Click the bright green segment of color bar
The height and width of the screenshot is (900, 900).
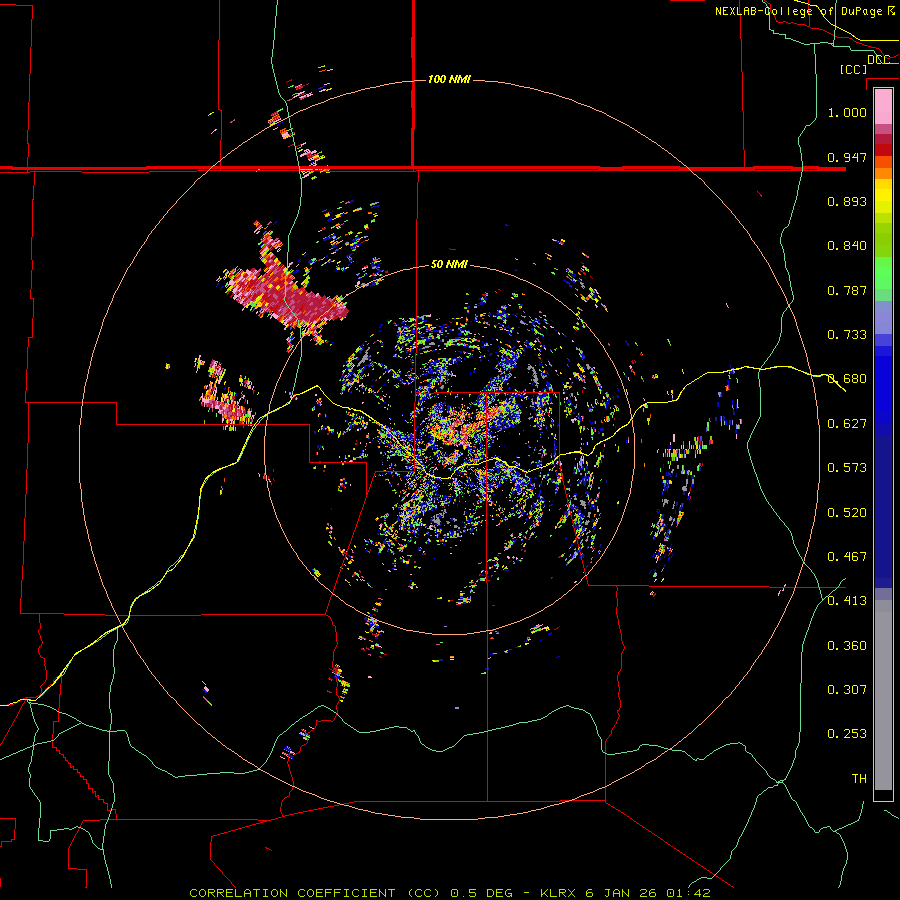[x=883, y=273]
